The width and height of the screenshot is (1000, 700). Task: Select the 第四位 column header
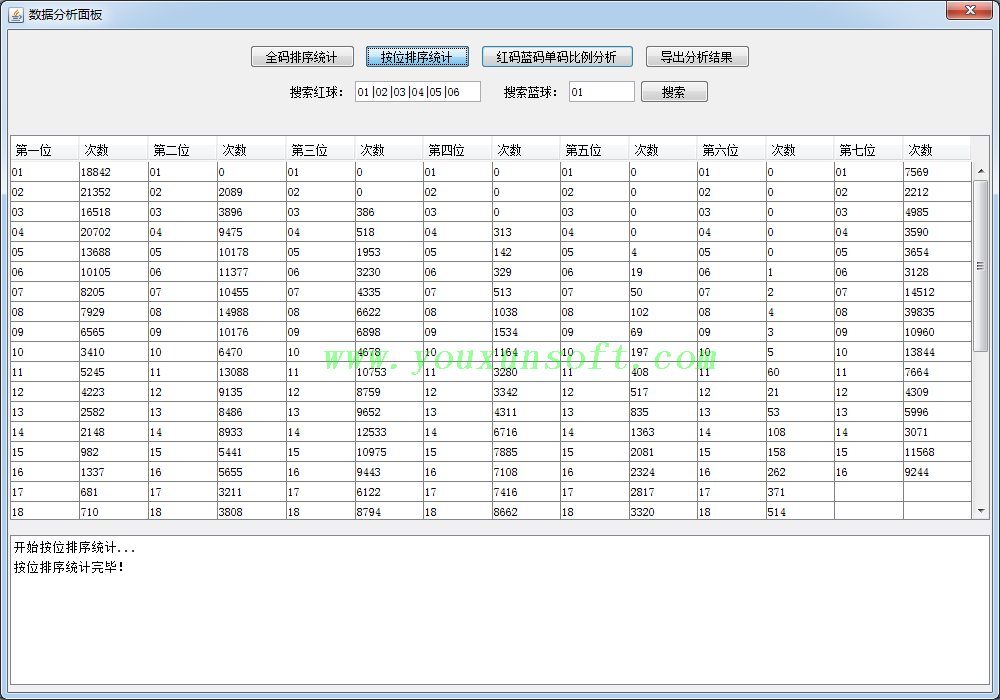457,150
